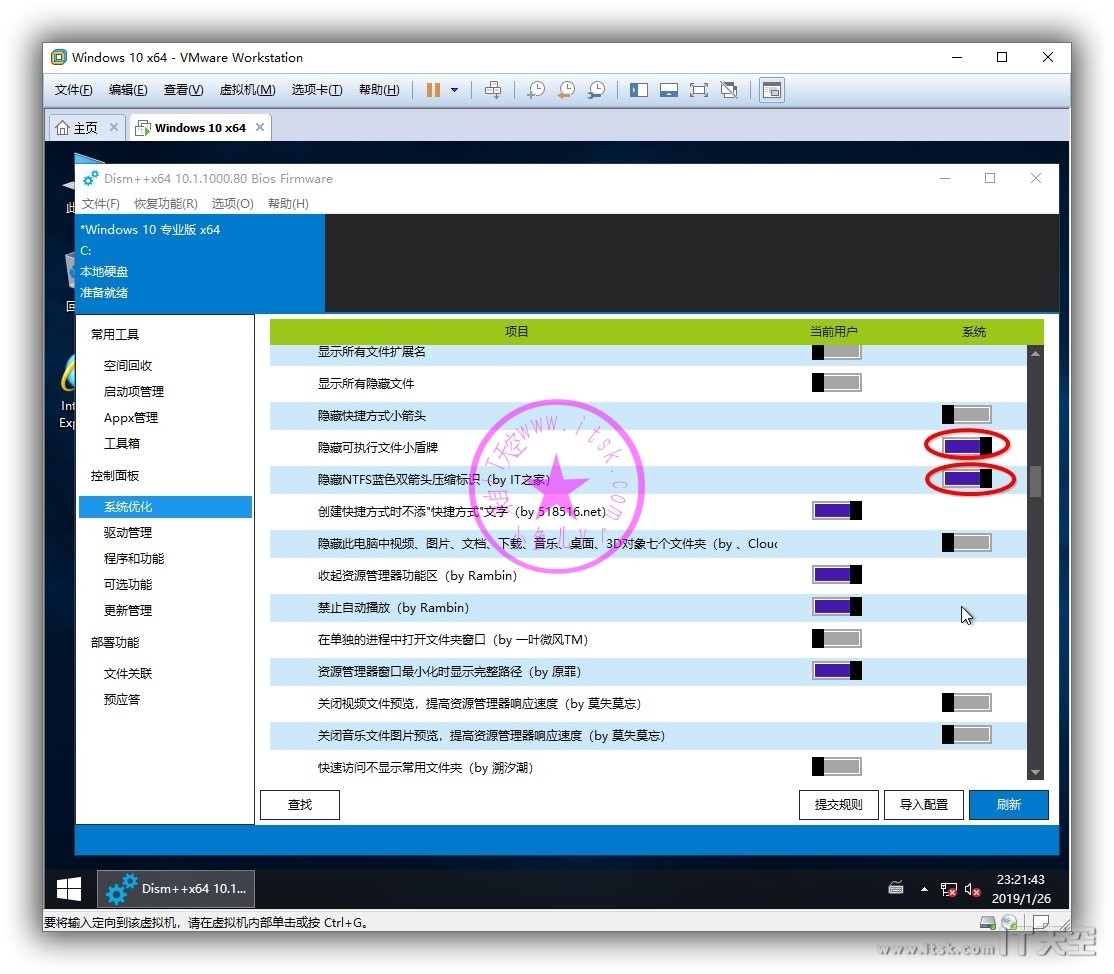Enable 快速访问不显示常用文件夹 switch

[x=836, y=767]
